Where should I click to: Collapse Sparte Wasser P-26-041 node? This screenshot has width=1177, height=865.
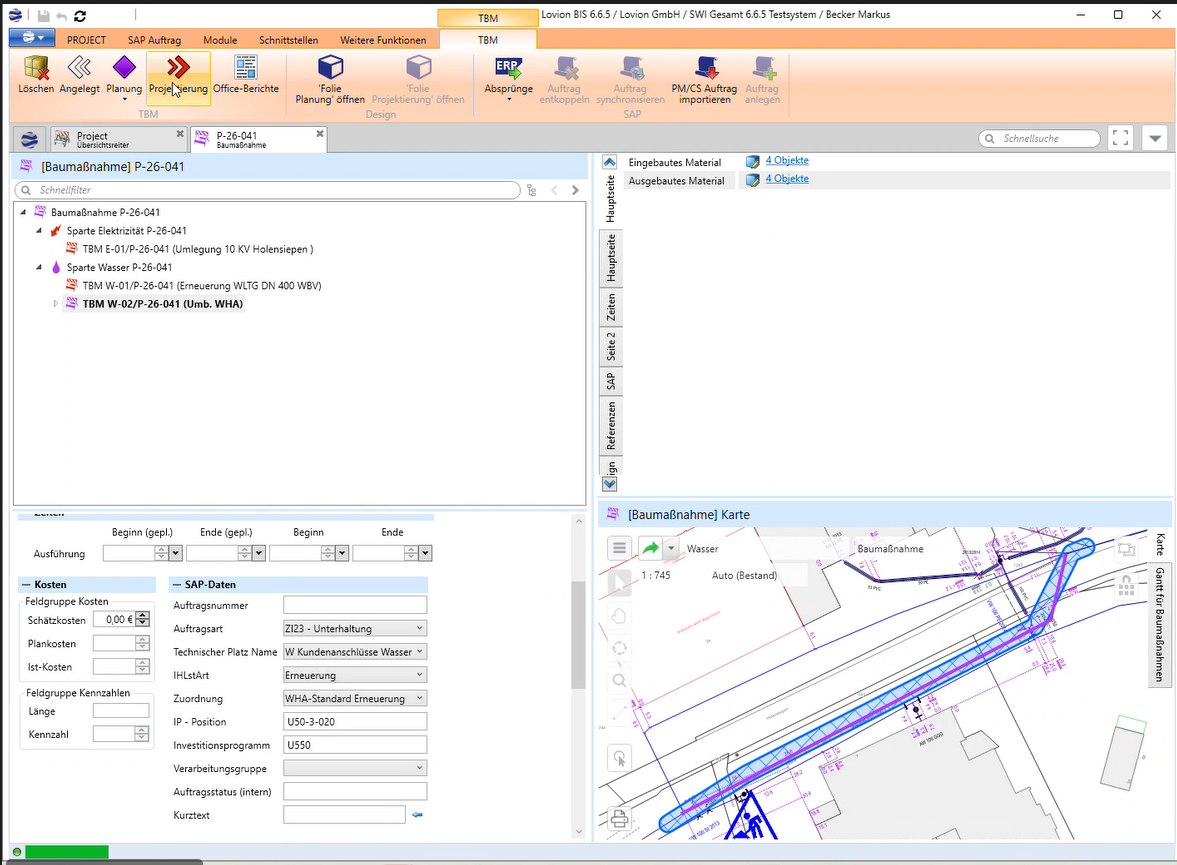(39, 267)
